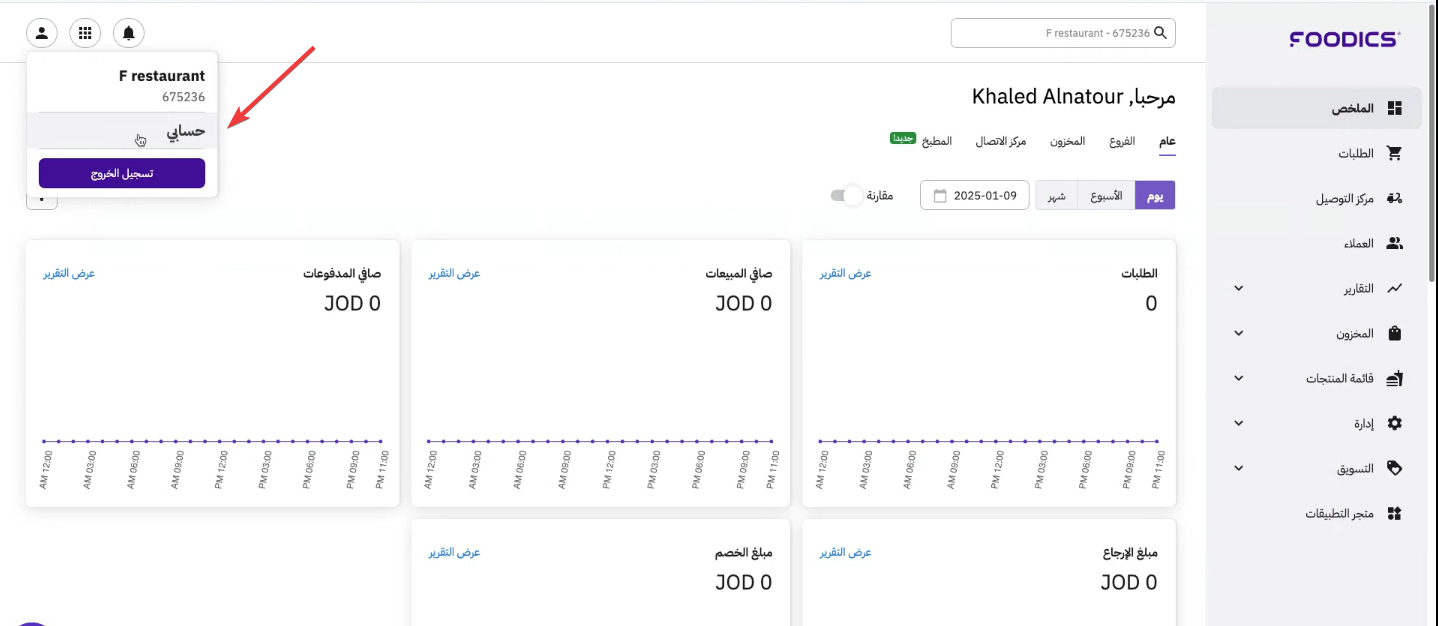Image resolution: width=1438 pixels, height=626 pixels.
Task: Select the يوم day period button
Action: tap(1155, 195)
